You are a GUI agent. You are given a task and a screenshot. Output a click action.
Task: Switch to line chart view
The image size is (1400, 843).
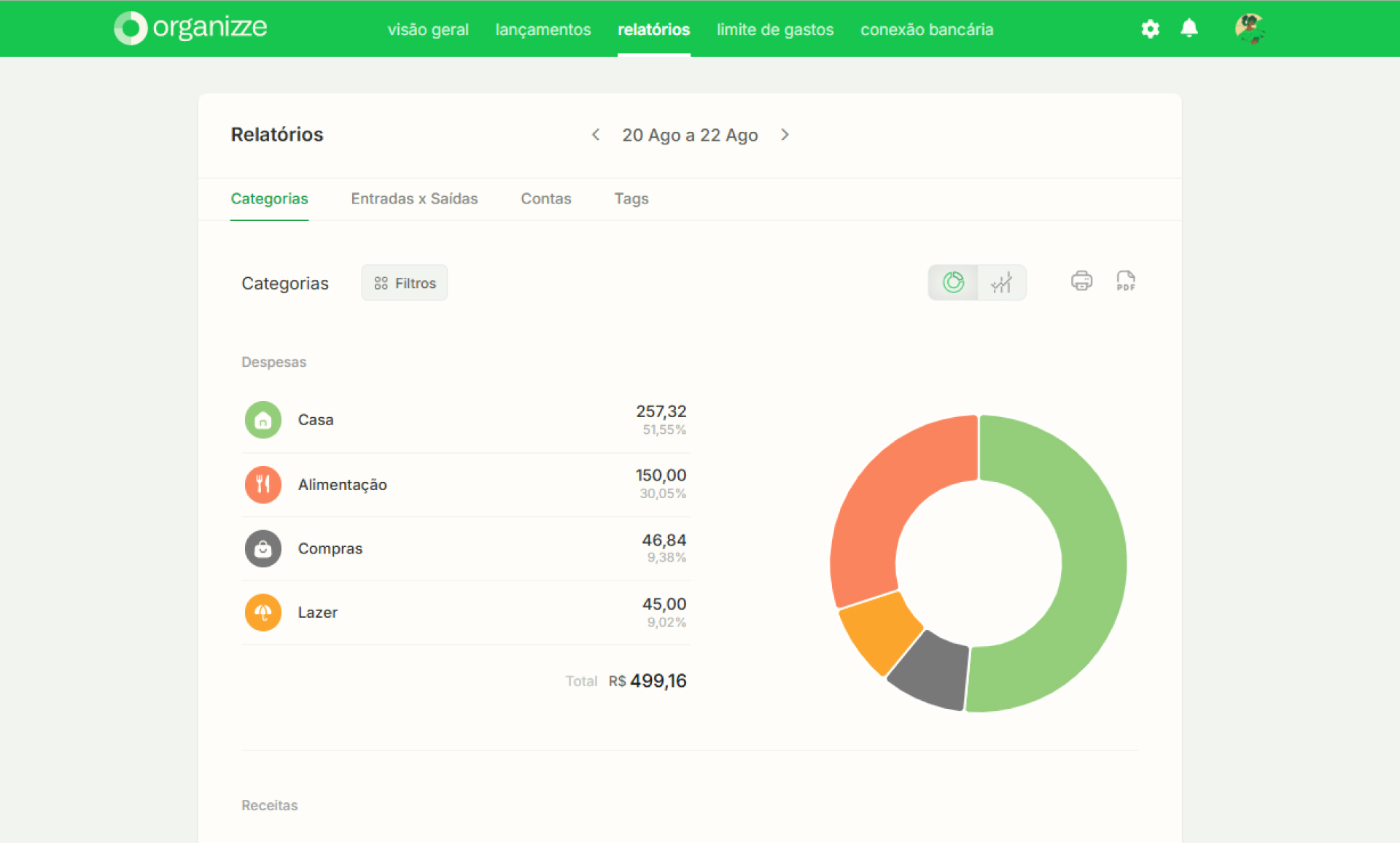[x=1001, y=282]
